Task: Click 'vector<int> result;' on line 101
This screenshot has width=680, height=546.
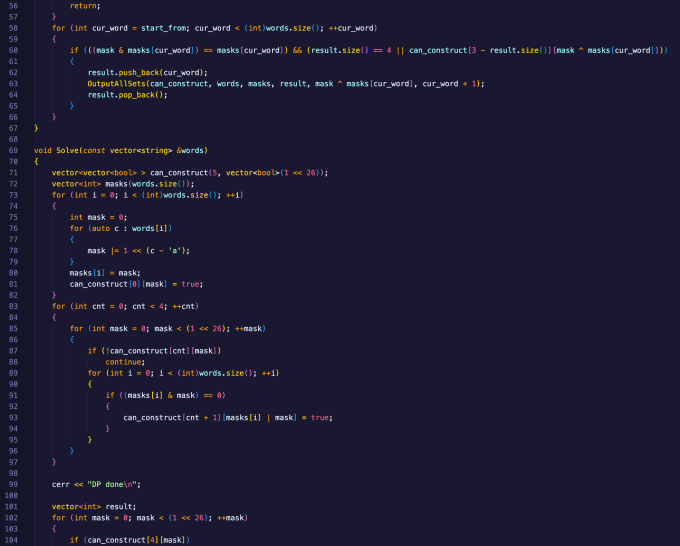Action: (94, 507)
